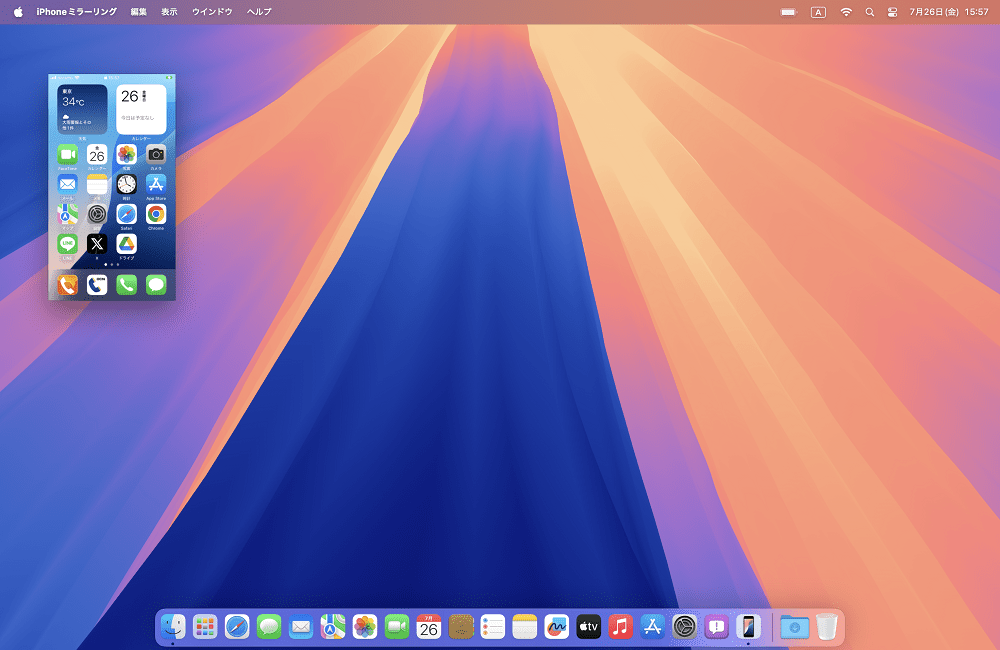Tap the 東京 34°C weather widget
Screen dimensions: 1000x650
[82, 109]
